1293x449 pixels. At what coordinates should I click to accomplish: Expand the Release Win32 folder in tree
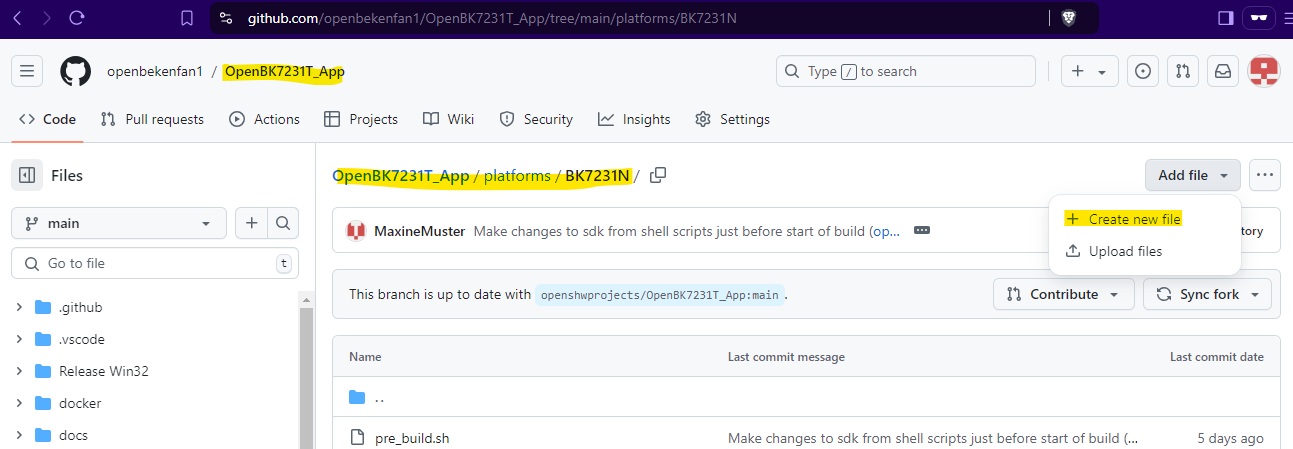point(19,371)
